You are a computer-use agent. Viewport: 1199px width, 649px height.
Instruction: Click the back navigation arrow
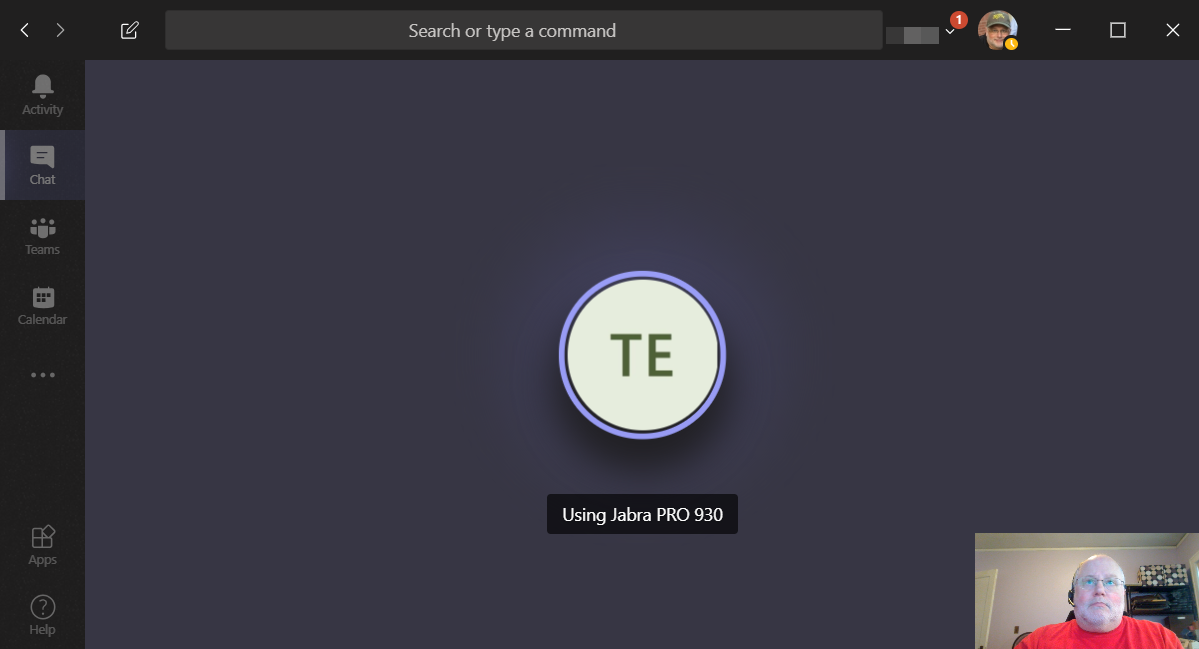pyautogui.click(x=24, y=30)
